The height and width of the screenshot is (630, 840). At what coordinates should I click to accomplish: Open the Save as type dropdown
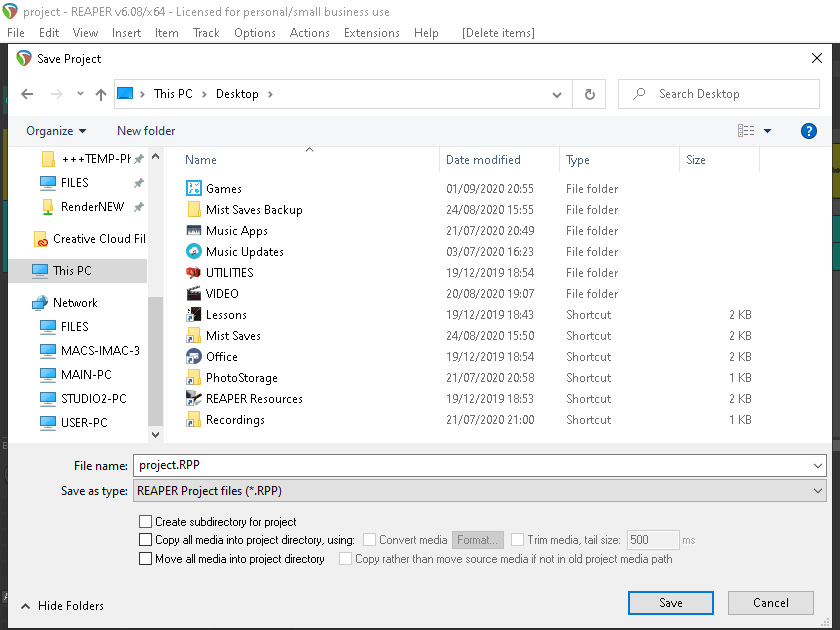(x=818, y=491)
